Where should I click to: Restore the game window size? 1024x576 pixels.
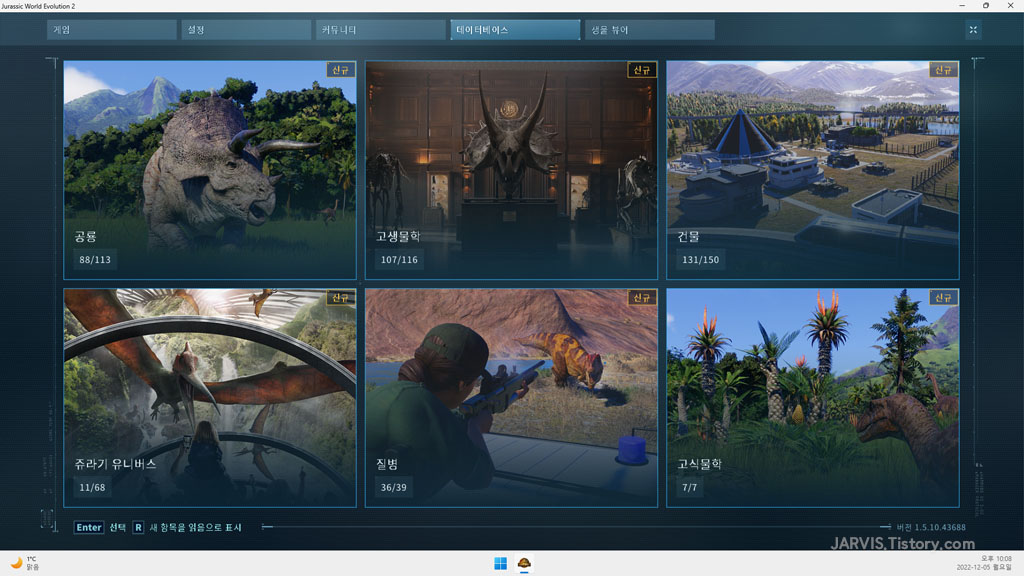pos(985,6)
